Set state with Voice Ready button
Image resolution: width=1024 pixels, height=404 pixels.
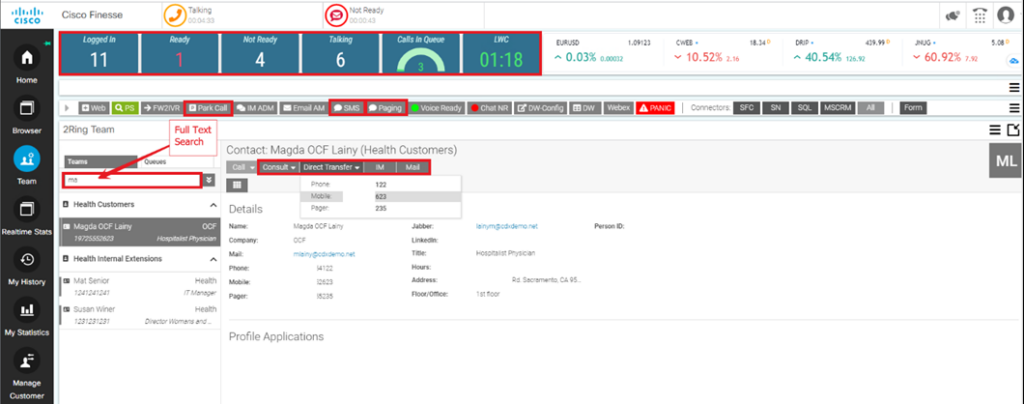[437, 108]
